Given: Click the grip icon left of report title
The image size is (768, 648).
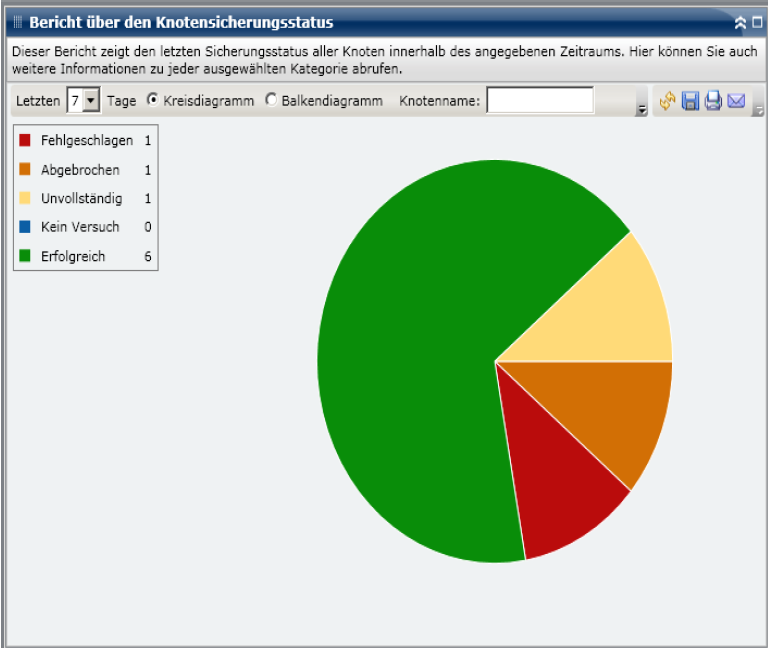Looking at the screenshot, I should (17, 22).
